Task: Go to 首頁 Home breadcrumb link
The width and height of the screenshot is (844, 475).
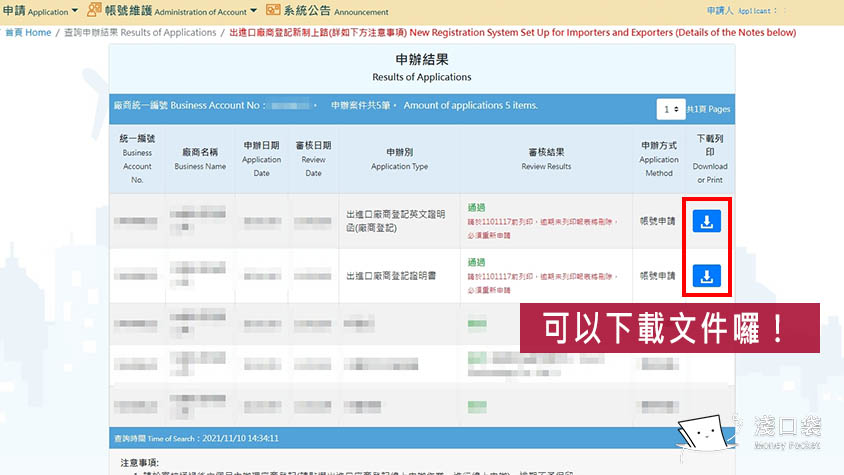Action: pyautogui.click(x=28, y=32)
